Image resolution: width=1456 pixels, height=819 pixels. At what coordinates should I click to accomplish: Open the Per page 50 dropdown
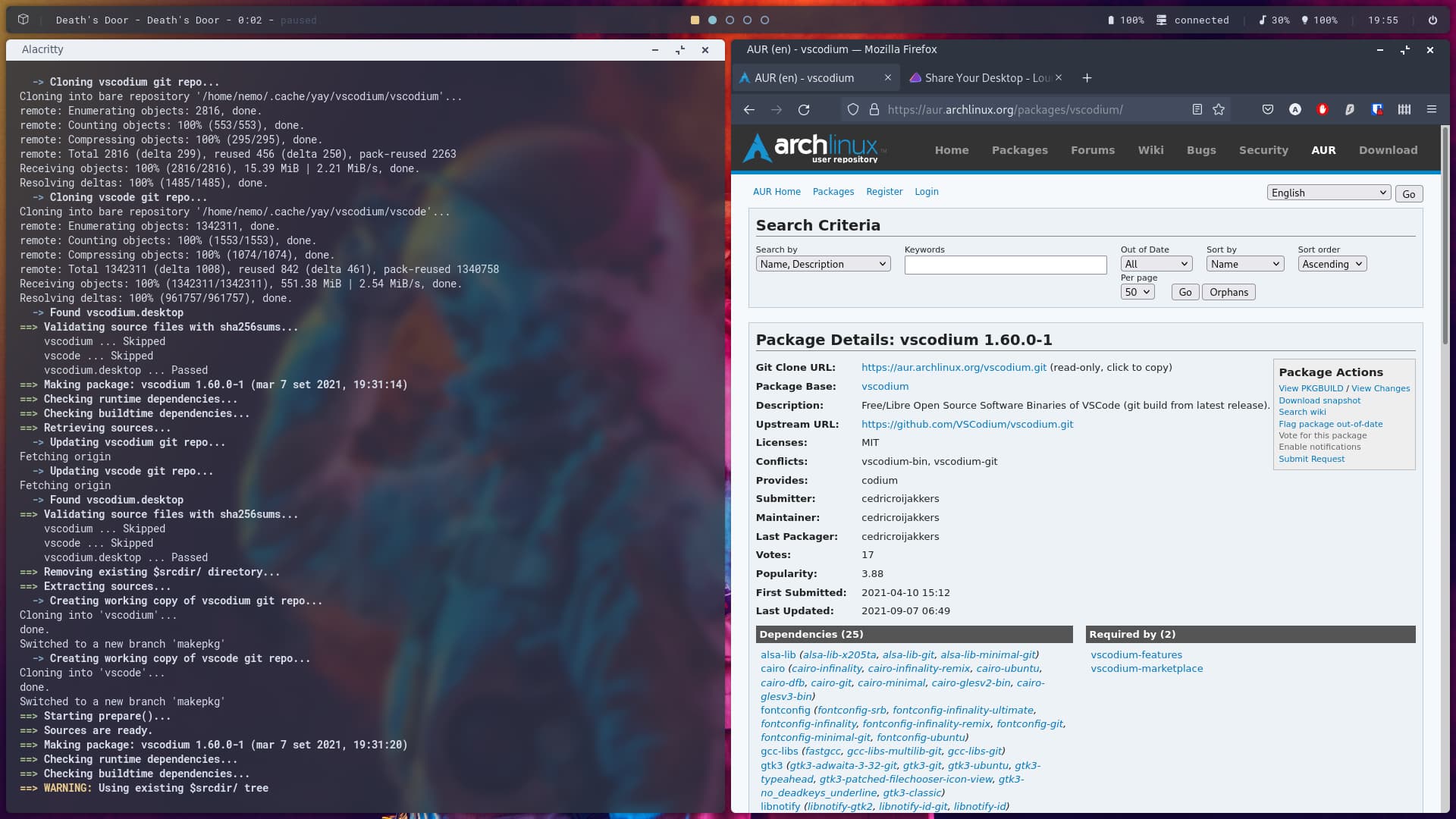(1137, 292)
